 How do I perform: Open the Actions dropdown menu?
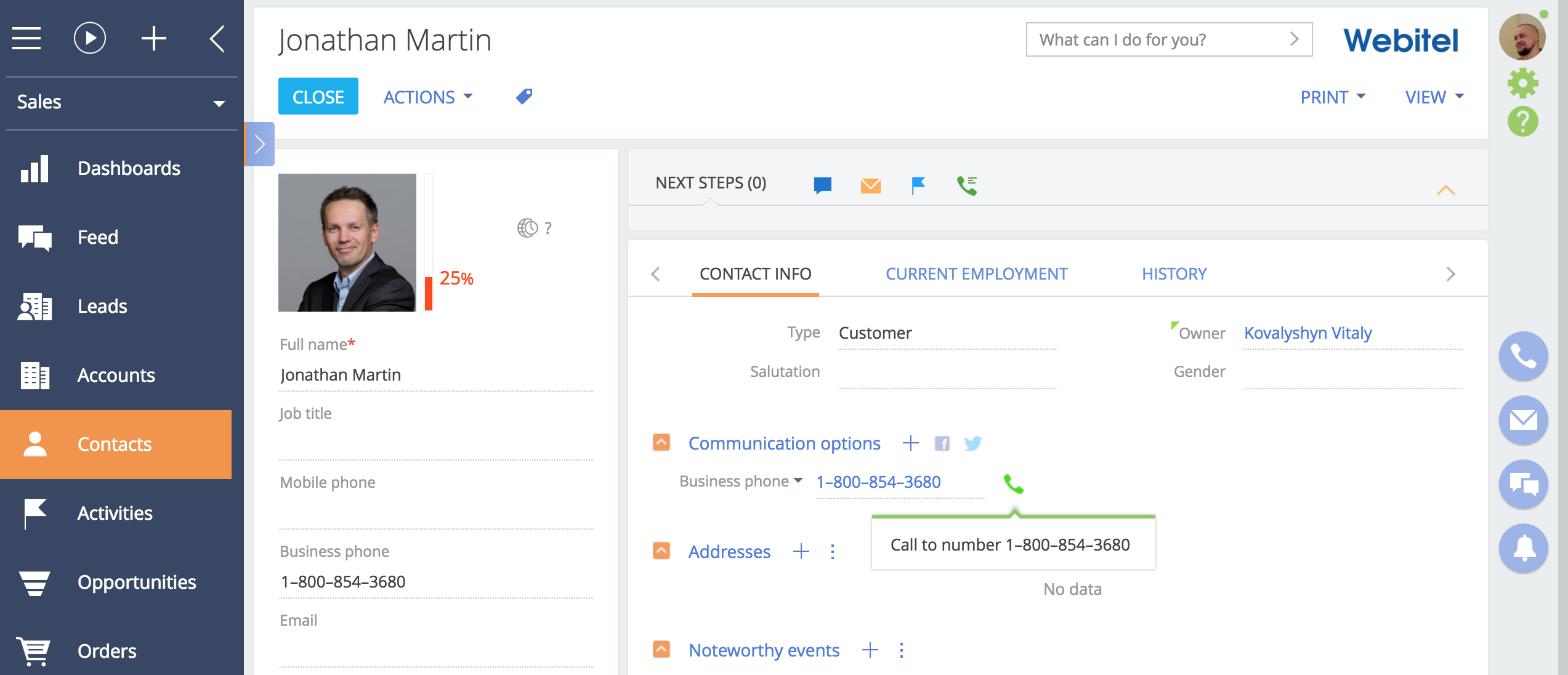(x=427, y=97)
